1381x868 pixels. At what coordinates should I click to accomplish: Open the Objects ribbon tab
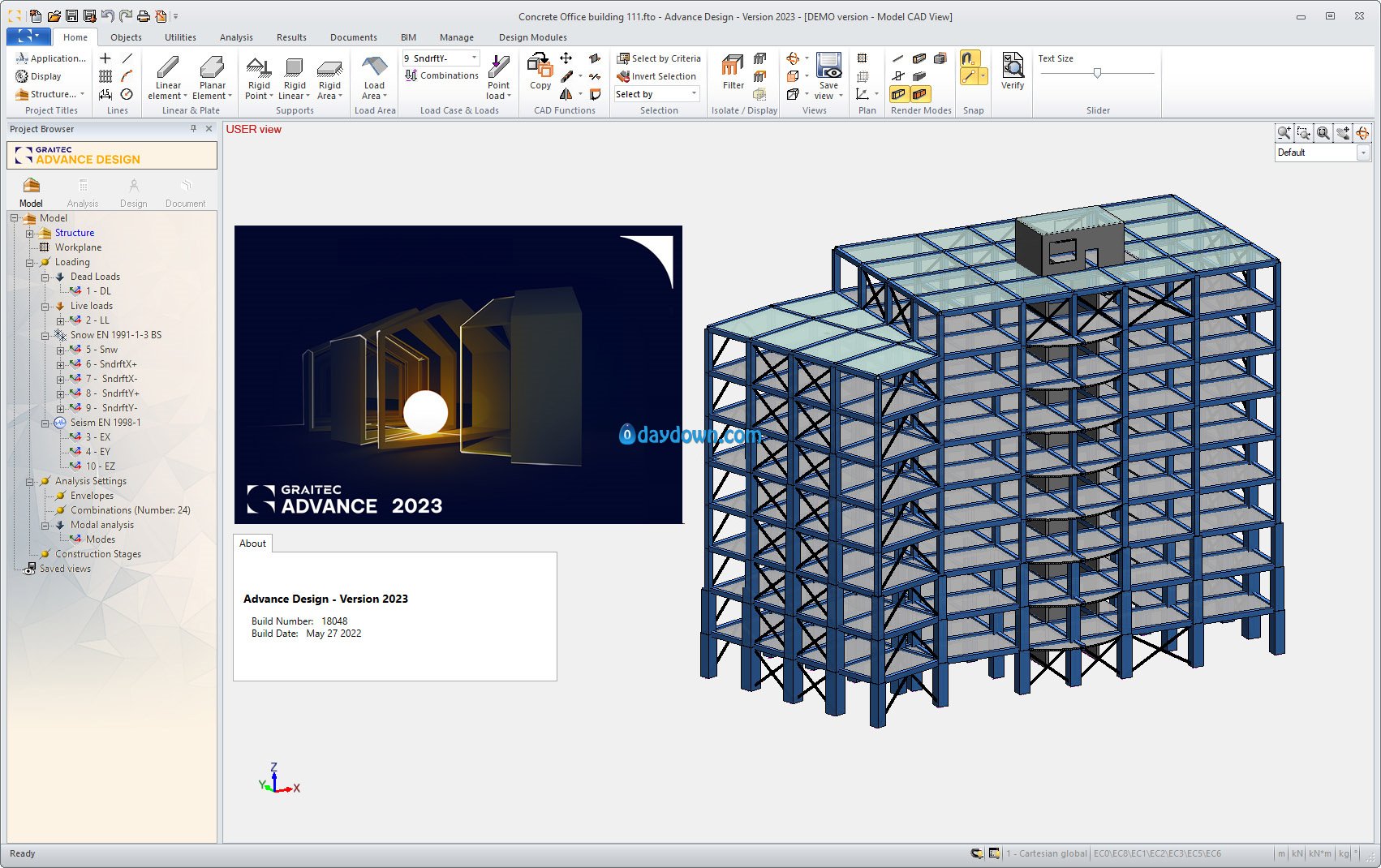click(x=126, y=37)
